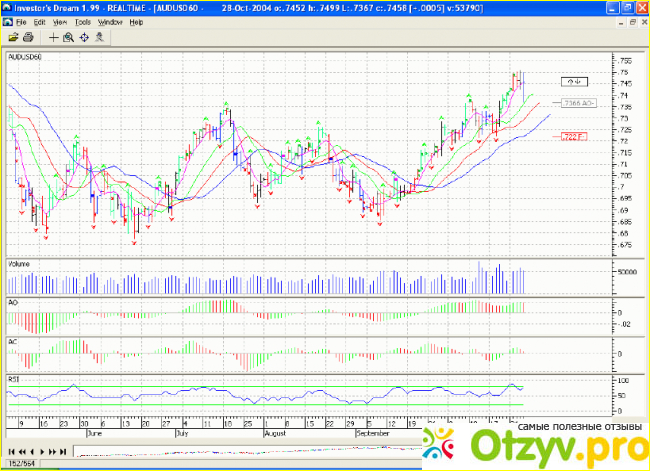Image resolution: width=650 pixels, height=471 pixels.
Task: Click the up/down arrows box on chart
Action: pos(573,81)
